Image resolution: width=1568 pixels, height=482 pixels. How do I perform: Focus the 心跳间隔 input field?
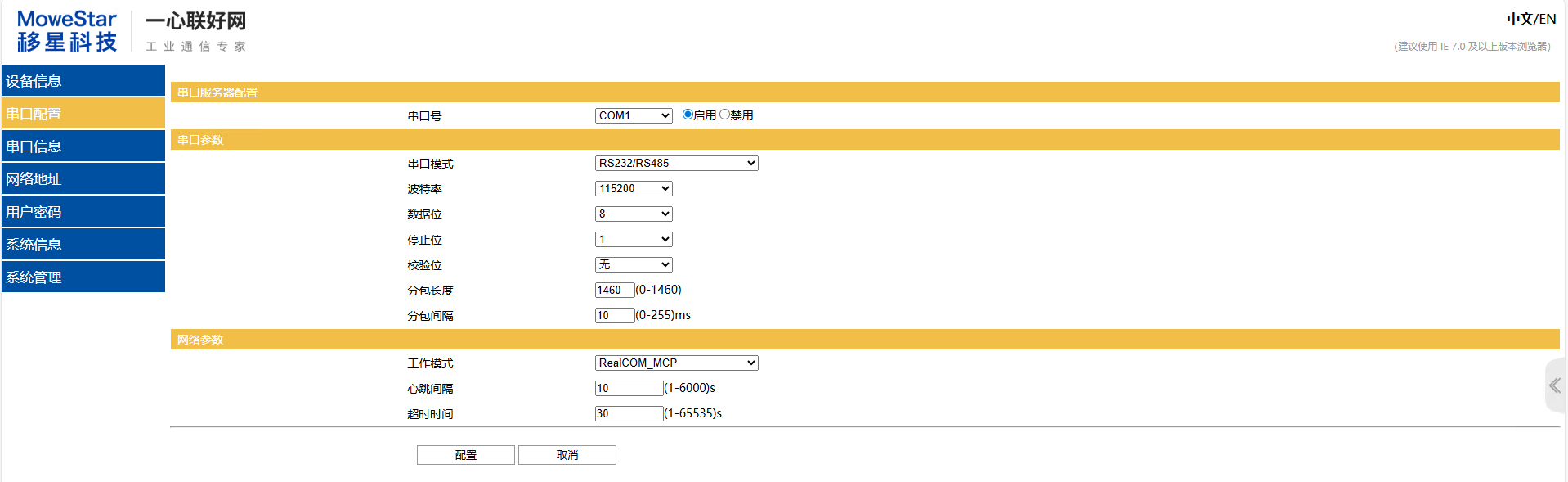629,388
